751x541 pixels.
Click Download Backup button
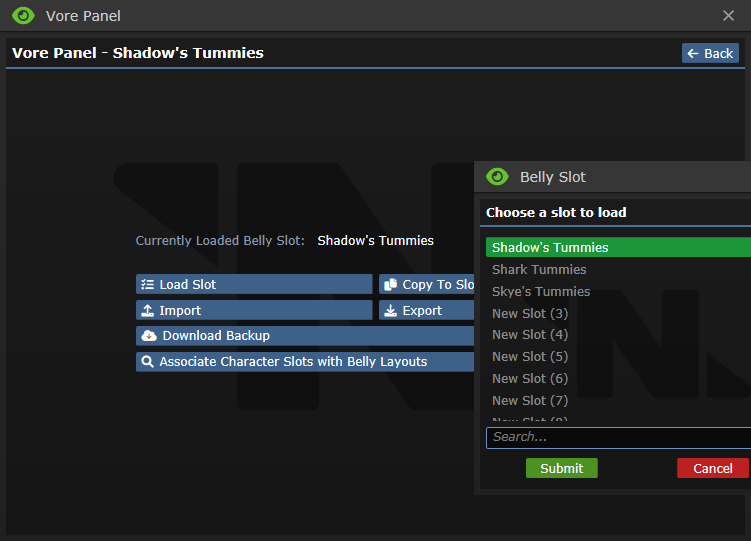pyautogui.click(x=305, y=336)
